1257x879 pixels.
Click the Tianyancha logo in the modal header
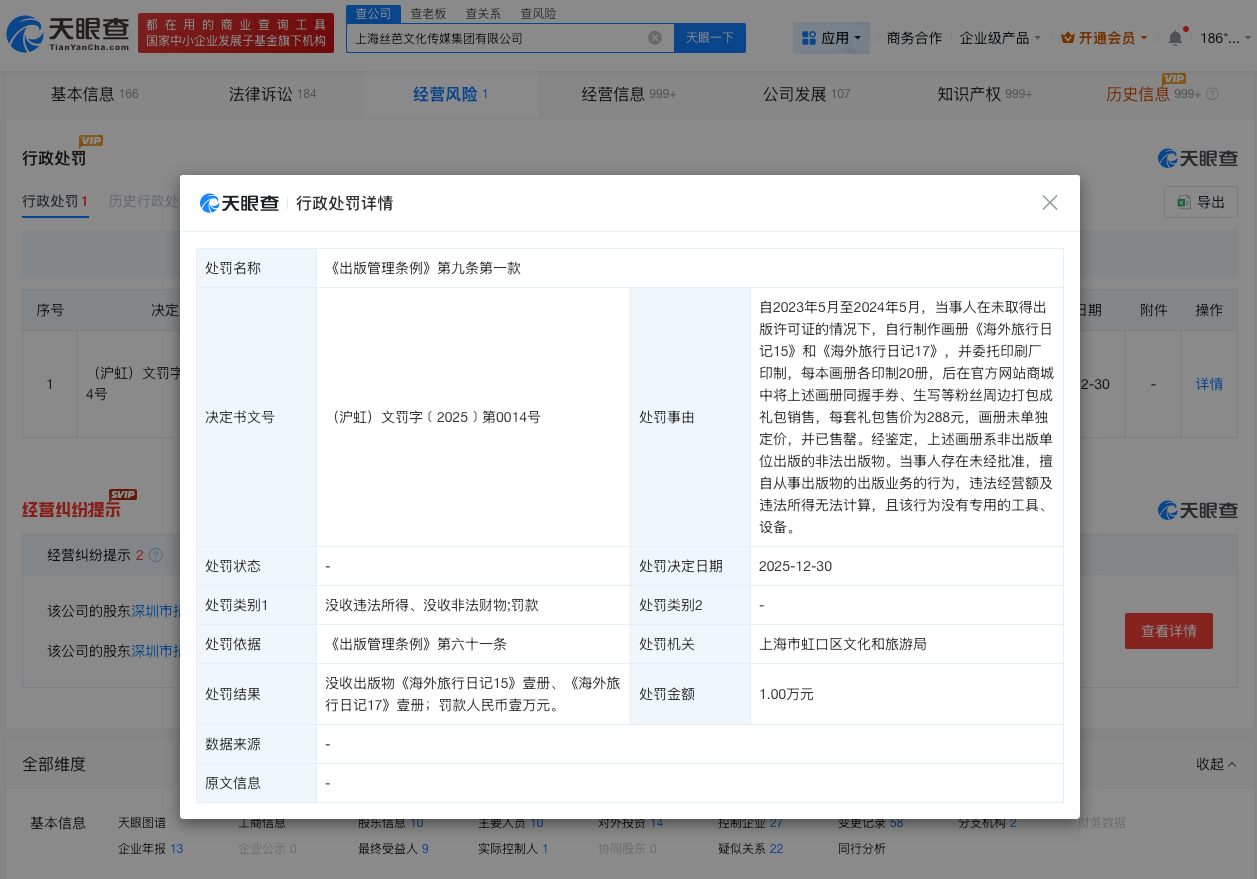click(239, 203)
